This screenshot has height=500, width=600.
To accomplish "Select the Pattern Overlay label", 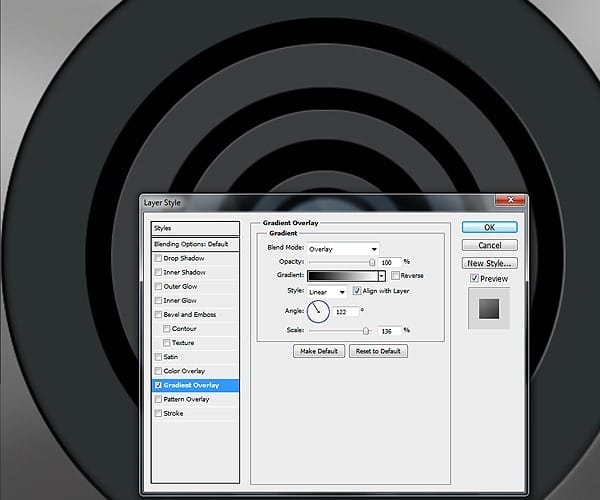I will pos(186,399).
